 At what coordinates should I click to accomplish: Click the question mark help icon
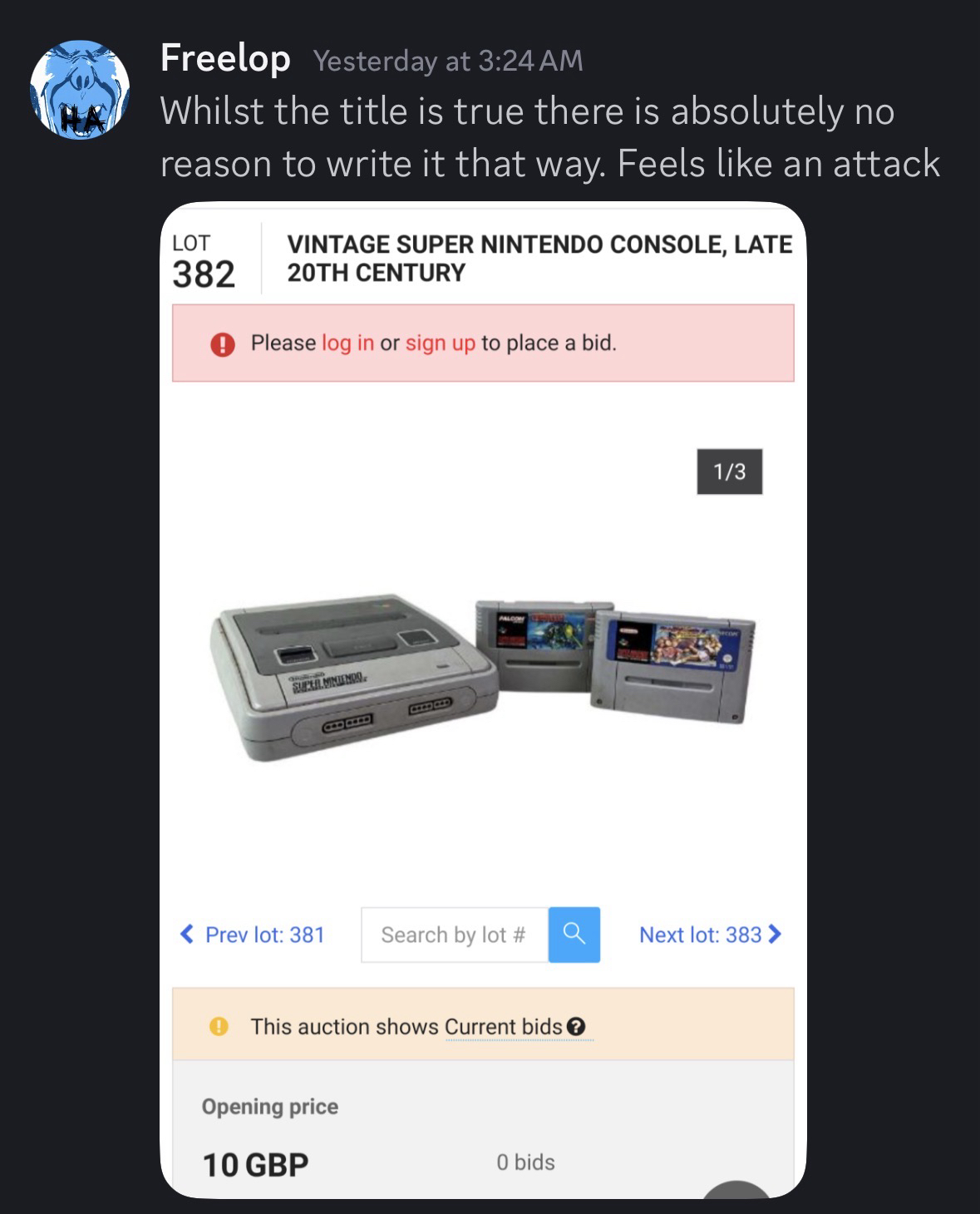(577, 1028)
